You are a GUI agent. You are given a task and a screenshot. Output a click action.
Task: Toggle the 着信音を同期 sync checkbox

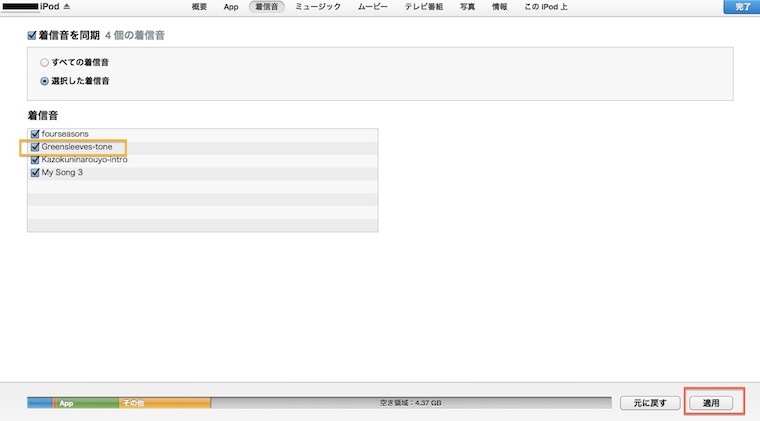point(33,35)
